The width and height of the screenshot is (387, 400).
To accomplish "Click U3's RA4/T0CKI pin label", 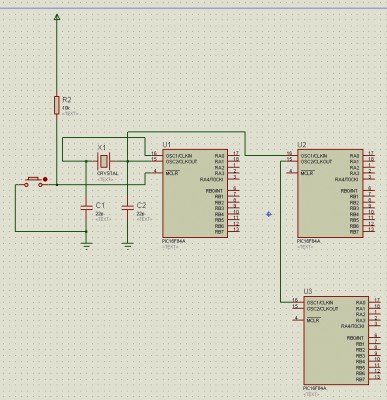I will [x=354, y=326].
